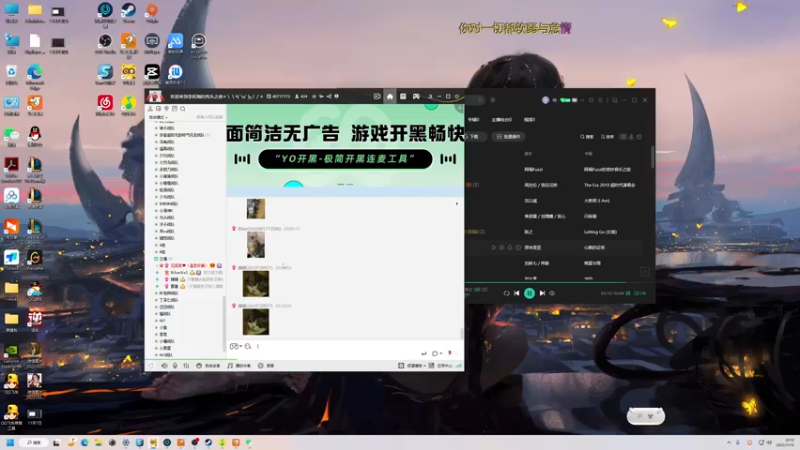
Task: Click the gamepad icon in YY top bar
Action: 416,96
